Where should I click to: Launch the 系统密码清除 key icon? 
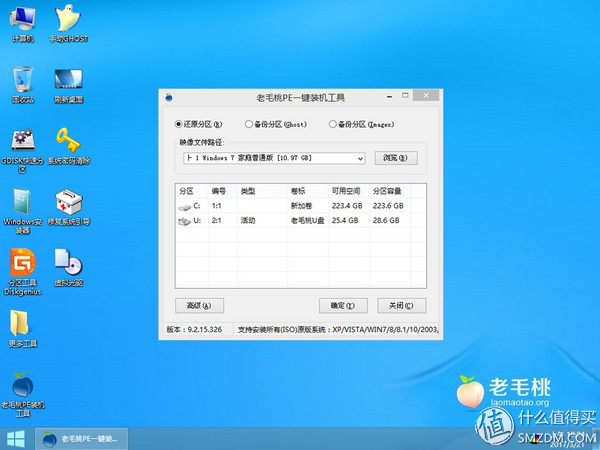pos(69,146)
